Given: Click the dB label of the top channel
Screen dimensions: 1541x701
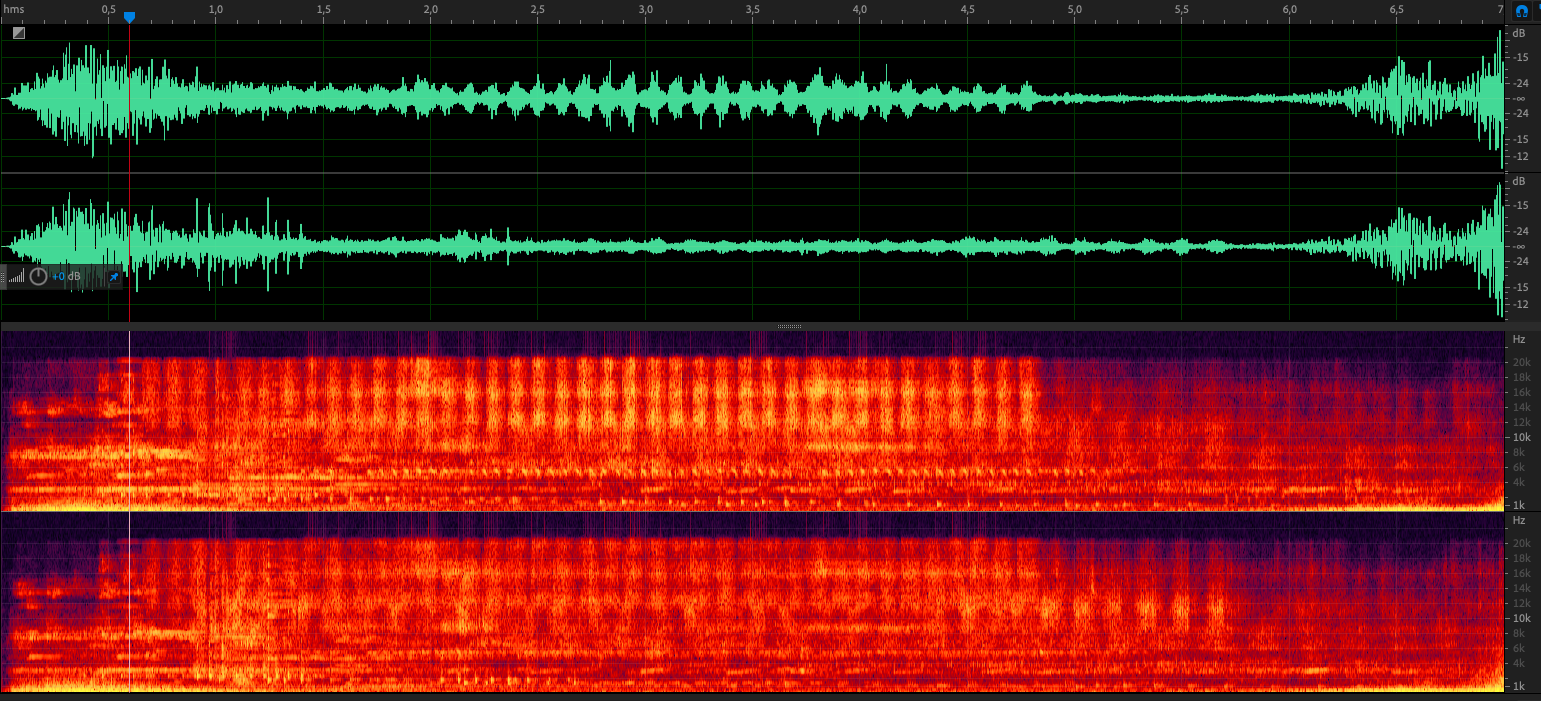Looking at the screenshot, I should coord(1519,33).
